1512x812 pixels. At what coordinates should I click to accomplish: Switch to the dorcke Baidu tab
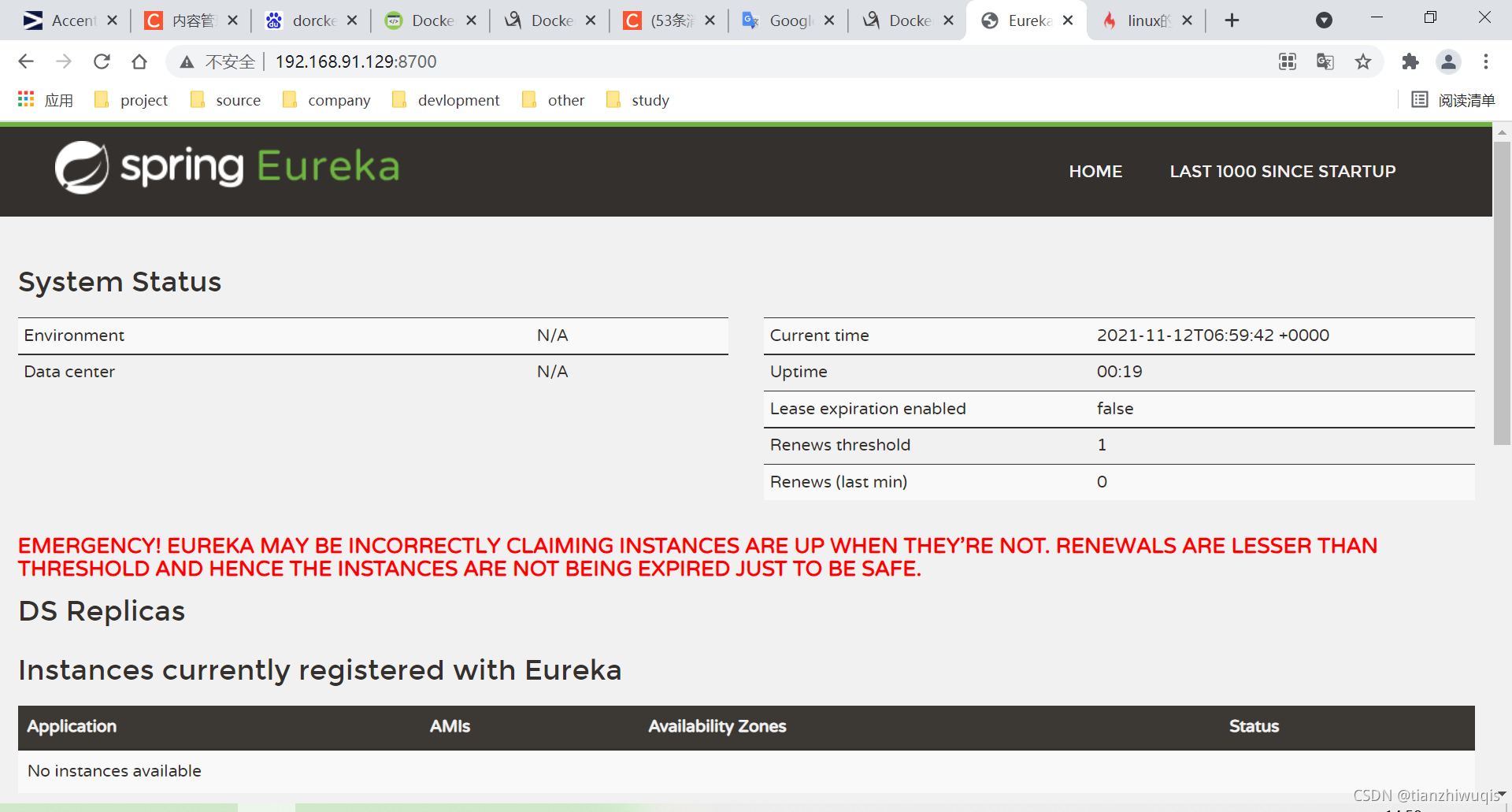click(x=300, y=20)
